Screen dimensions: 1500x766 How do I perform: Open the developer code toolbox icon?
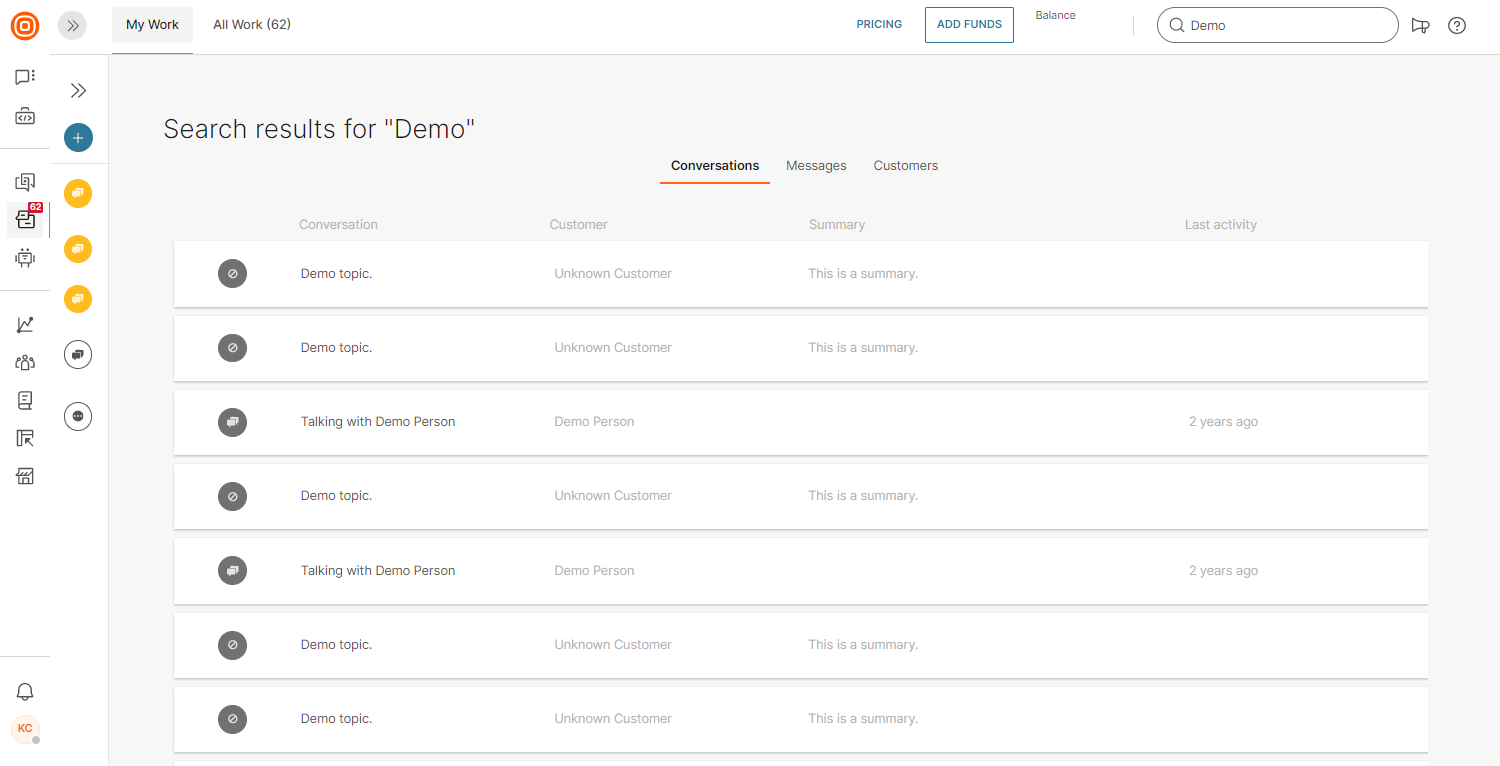(x=25, y=117)
